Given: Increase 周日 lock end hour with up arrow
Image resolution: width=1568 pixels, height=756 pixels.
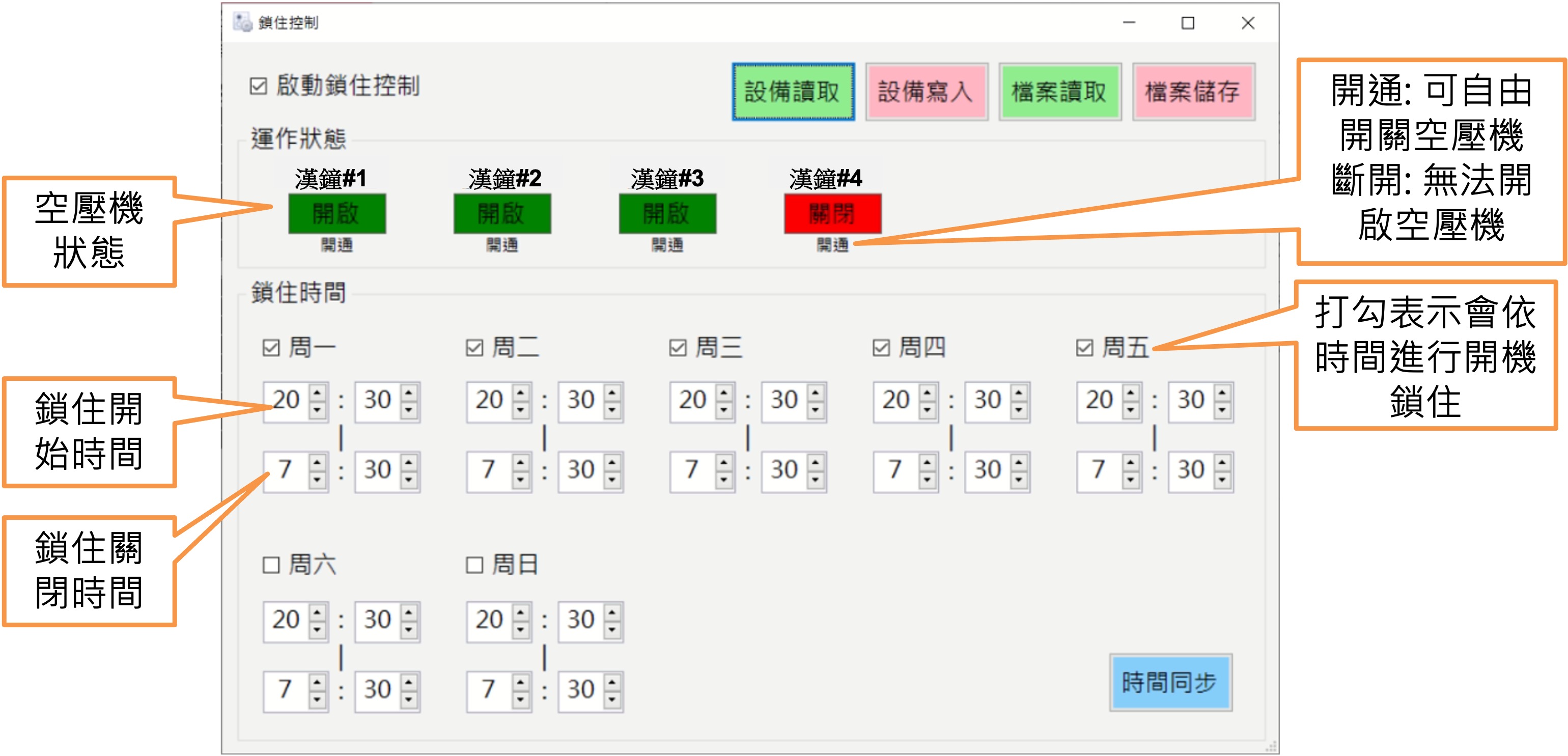Looking at the screenshot, I should click(x=520, y=682).
